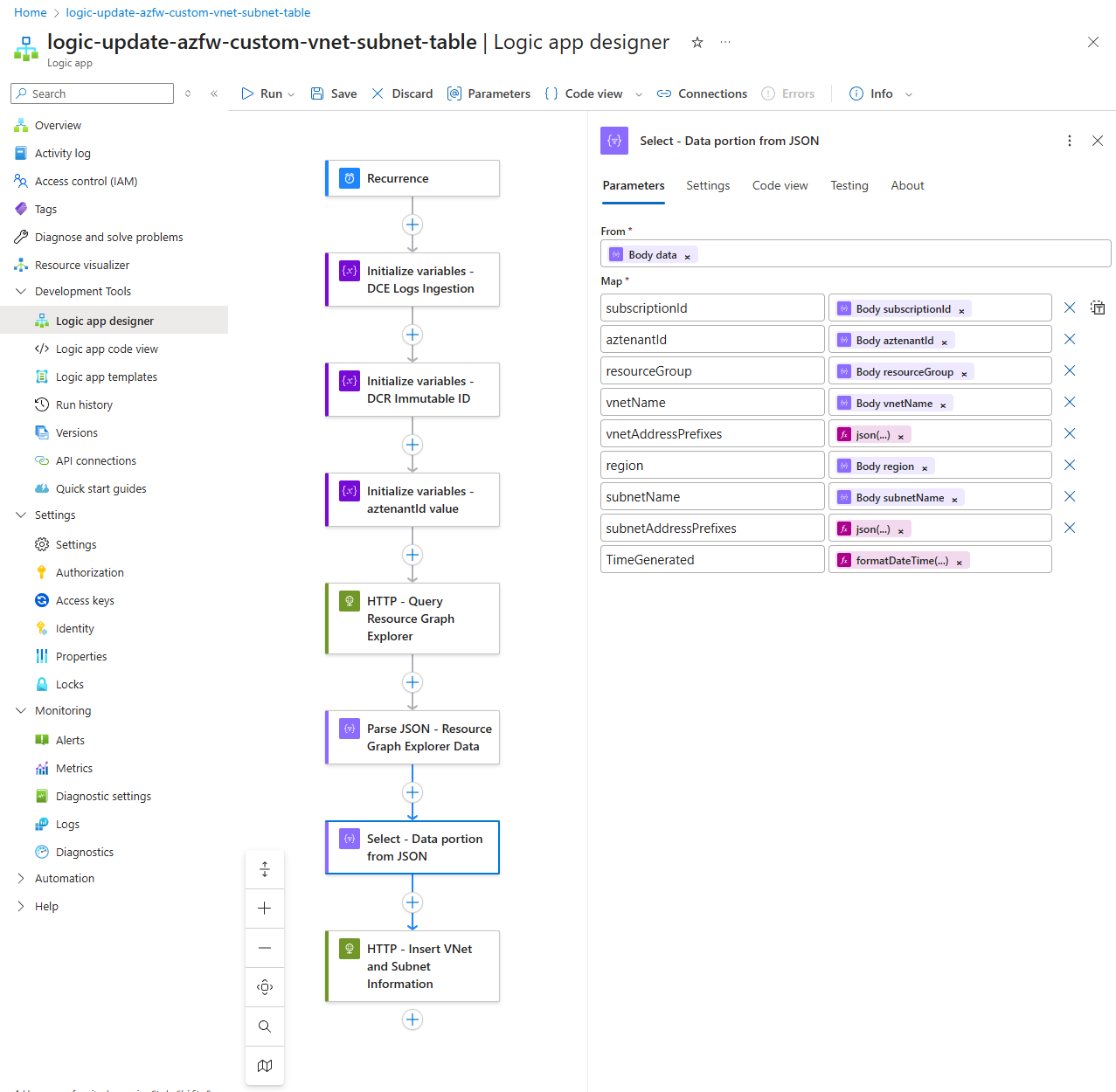Open the Run dropdown in toolbar
The image size is (1116, 1092).
click(x=291, y=94)
